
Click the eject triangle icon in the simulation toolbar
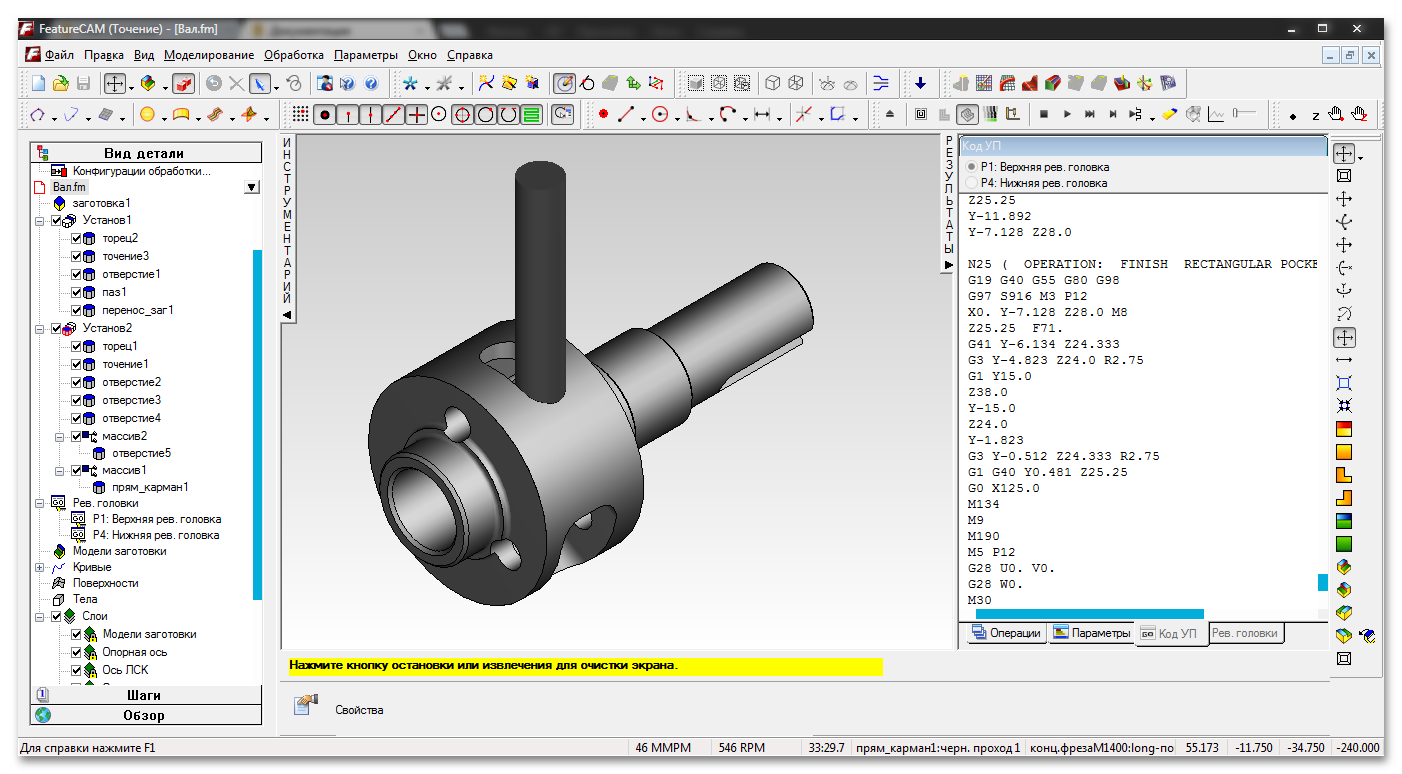[890, 115]
